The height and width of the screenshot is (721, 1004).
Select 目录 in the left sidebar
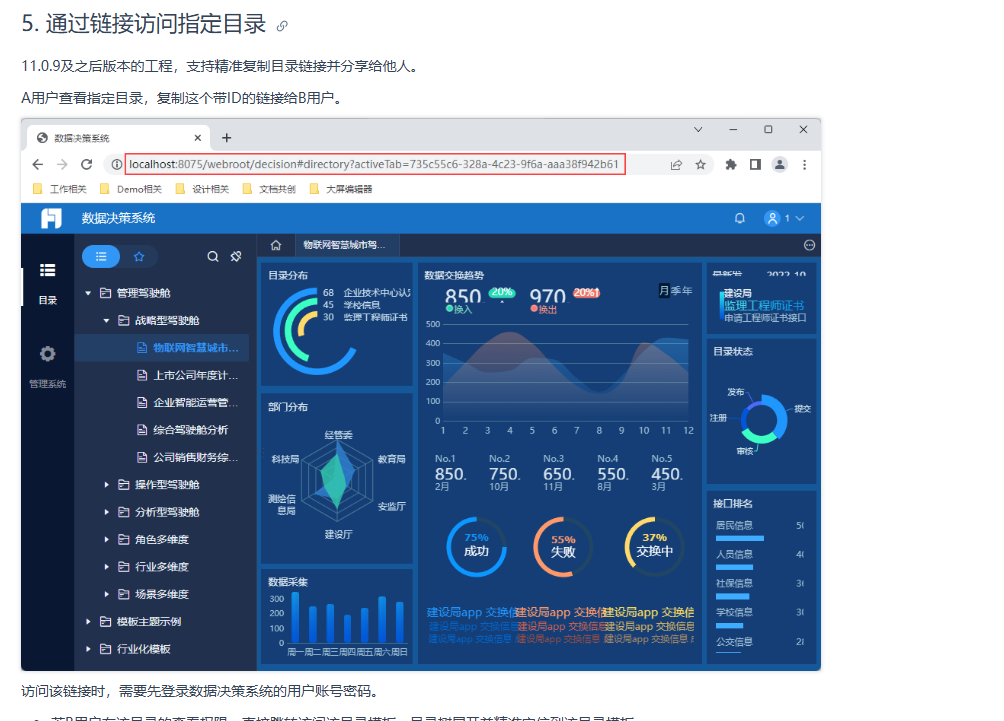[x=47, y=282]
